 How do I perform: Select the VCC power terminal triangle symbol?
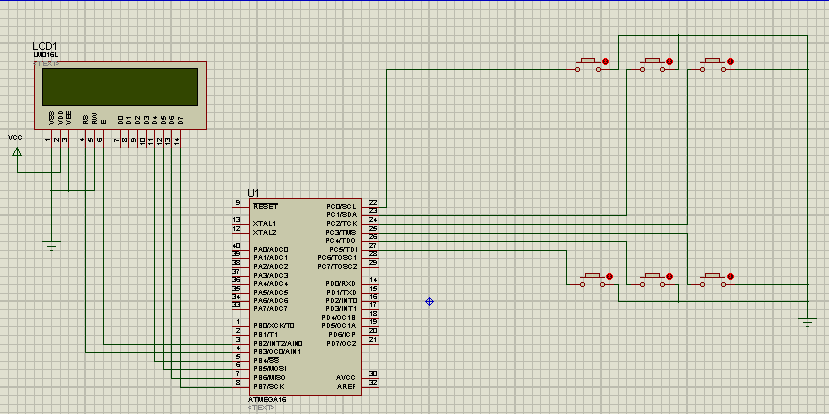(x=17, y=152)
